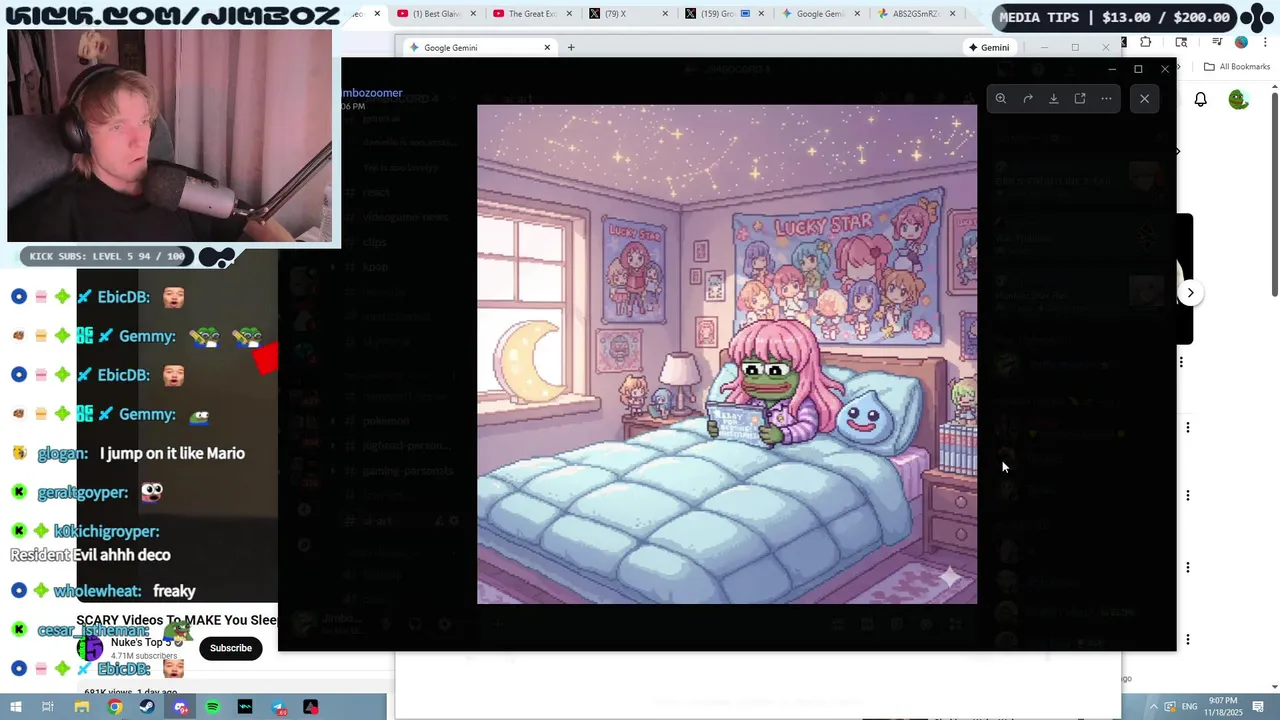The height and width of the screenshot is (720, 1280).
Task: Click the browser page vertical scrollbar
Action: 1274,192
